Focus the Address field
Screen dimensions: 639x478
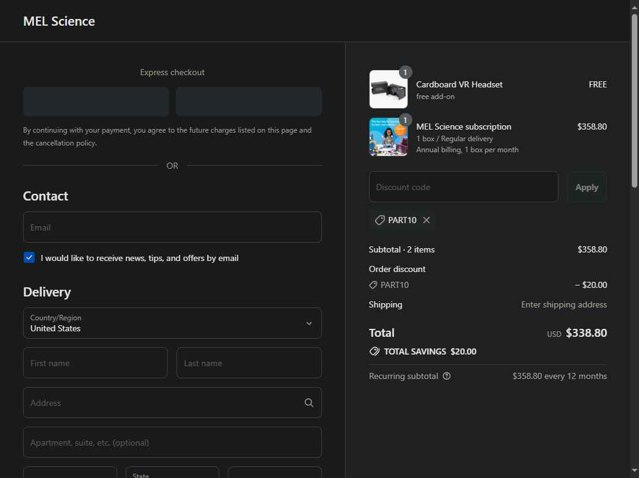pyautogui.click(x=172, y=403)
